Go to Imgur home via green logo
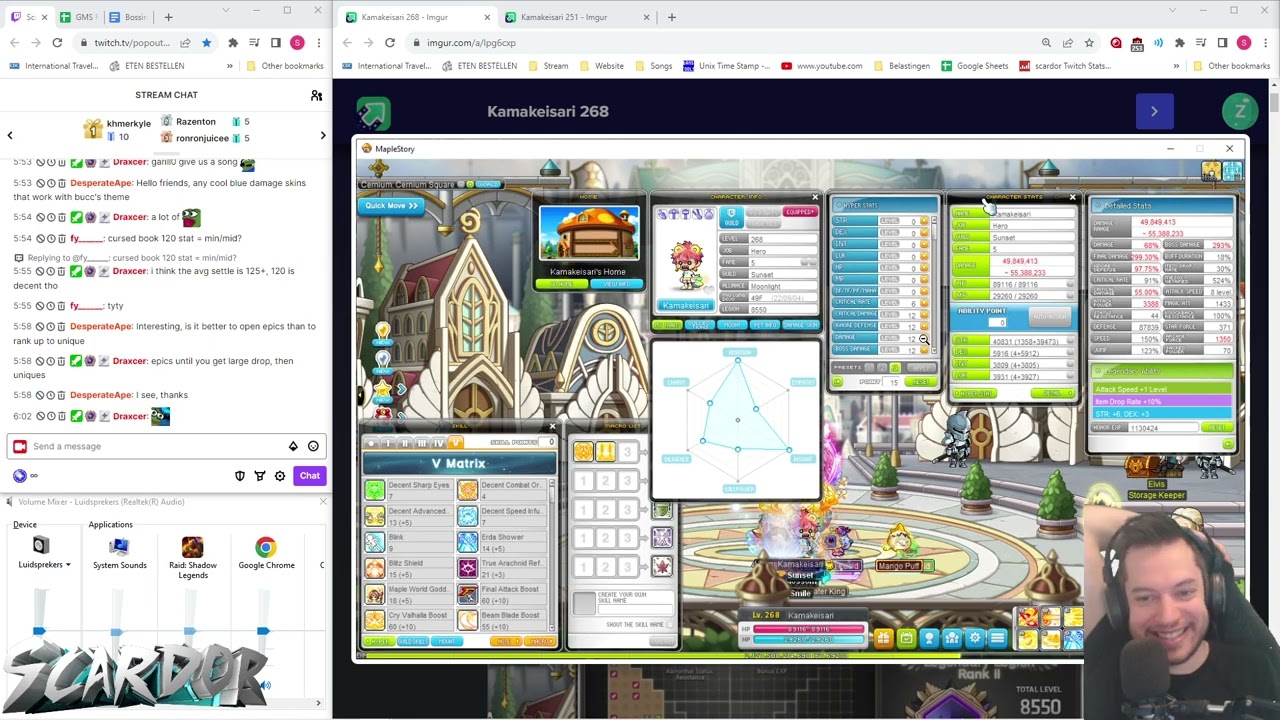Screen dimensions: 1280x720 [x=373, y=112]
